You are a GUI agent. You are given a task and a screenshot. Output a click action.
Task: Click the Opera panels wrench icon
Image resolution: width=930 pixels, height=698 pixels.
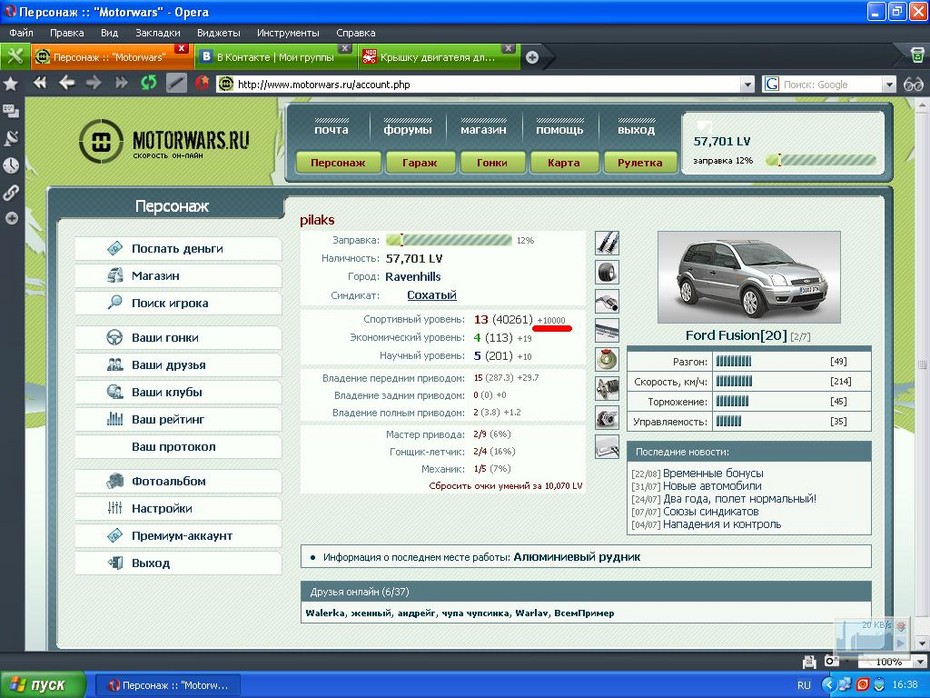[15, 57]
